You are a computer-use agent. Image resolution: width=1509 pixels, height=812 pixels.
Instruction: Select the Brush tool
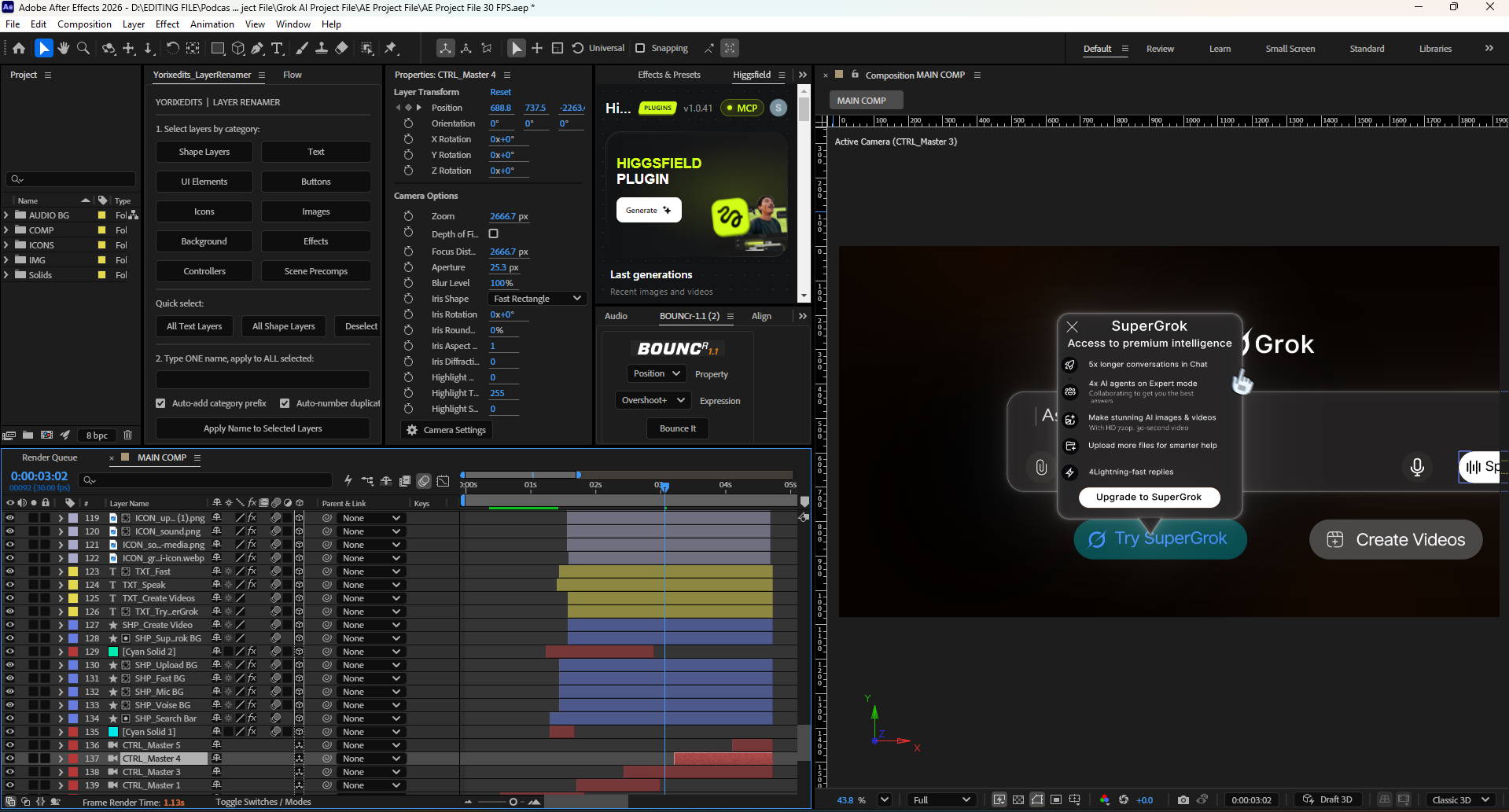pyautogui.click(x=302, y=49)
